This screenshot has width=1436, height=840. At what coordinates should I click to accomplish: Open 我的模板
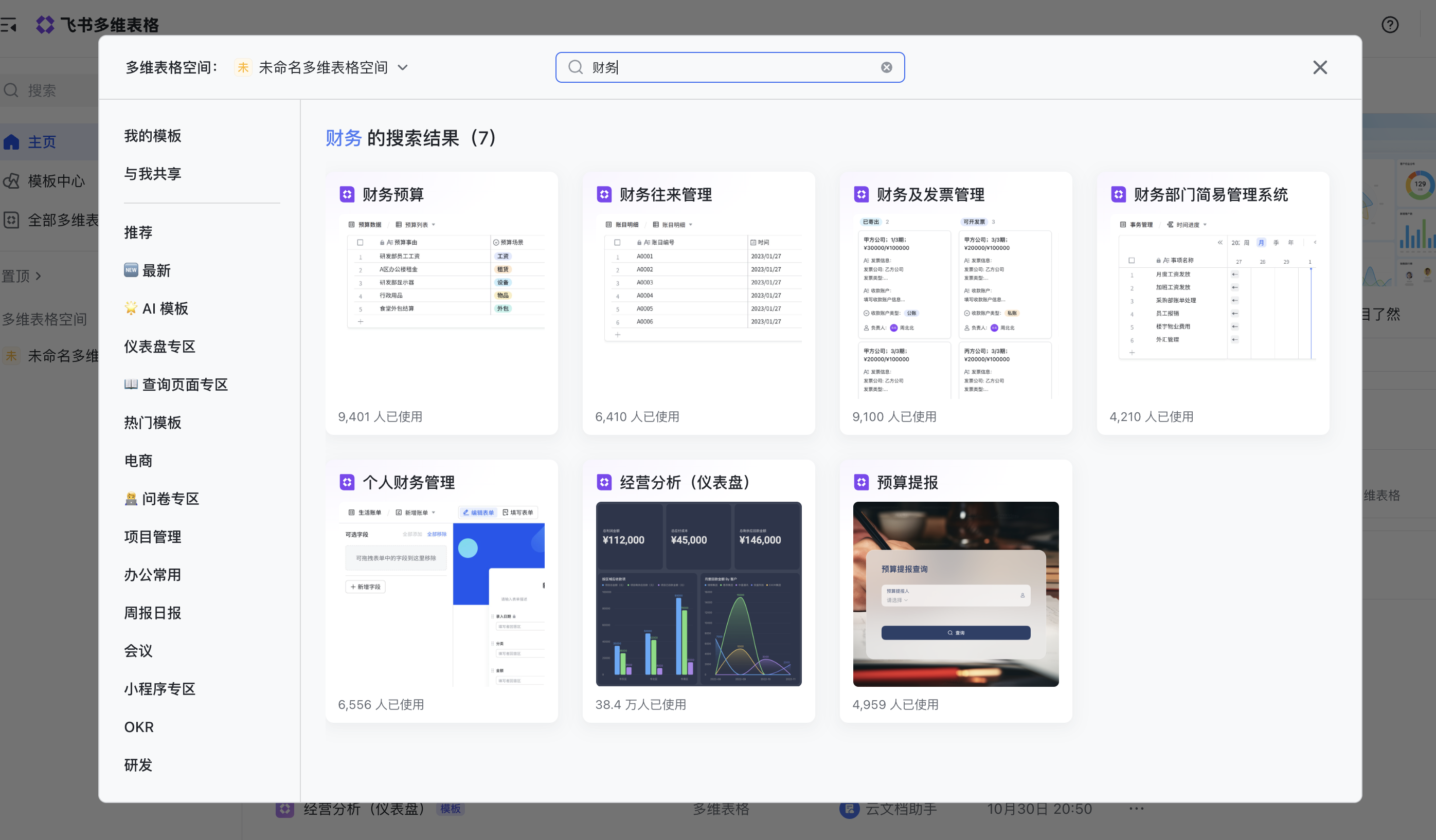coord(152,136)
